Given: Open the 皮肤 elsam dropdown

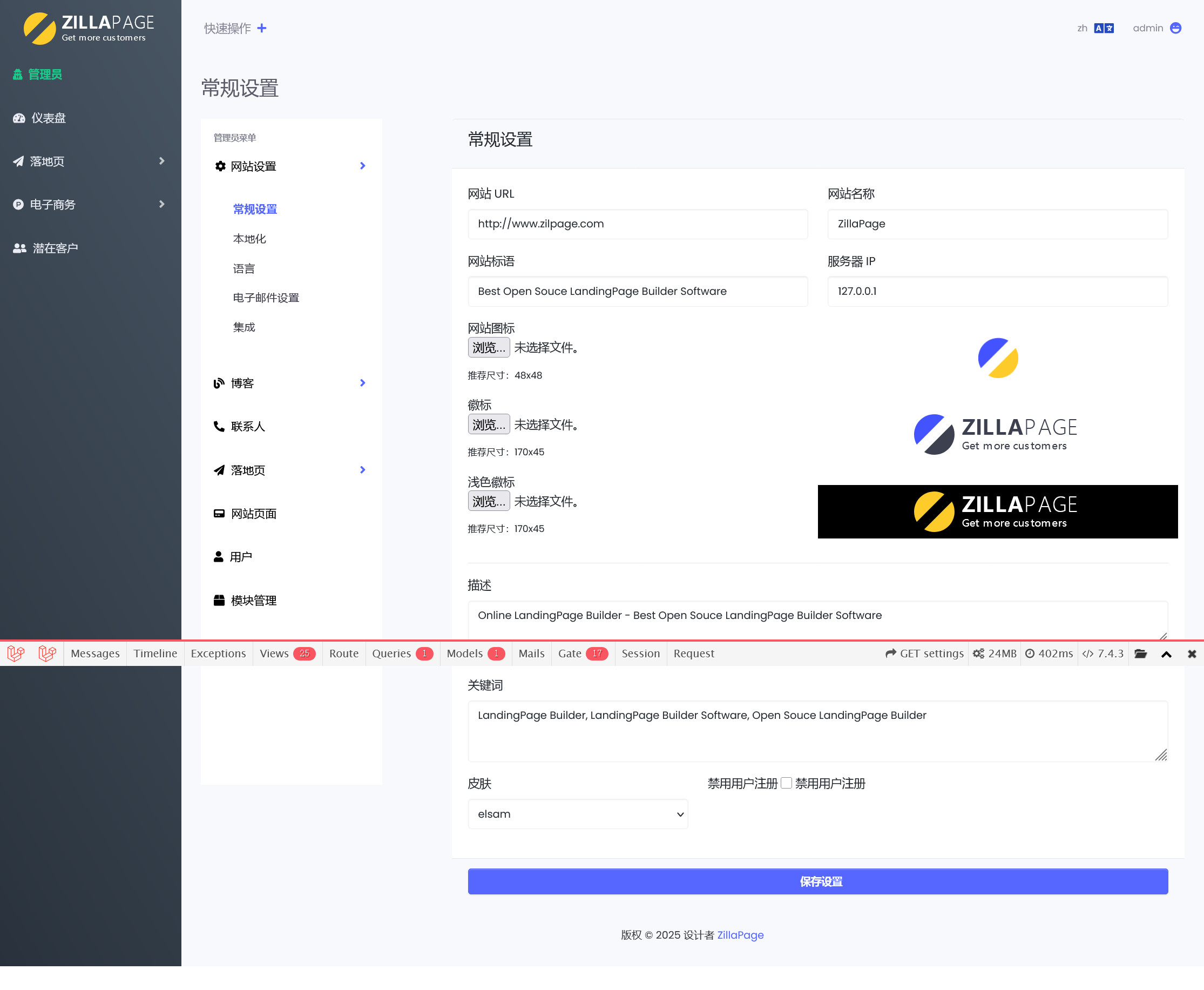Looking at the screenshot, I should point(578,814).
